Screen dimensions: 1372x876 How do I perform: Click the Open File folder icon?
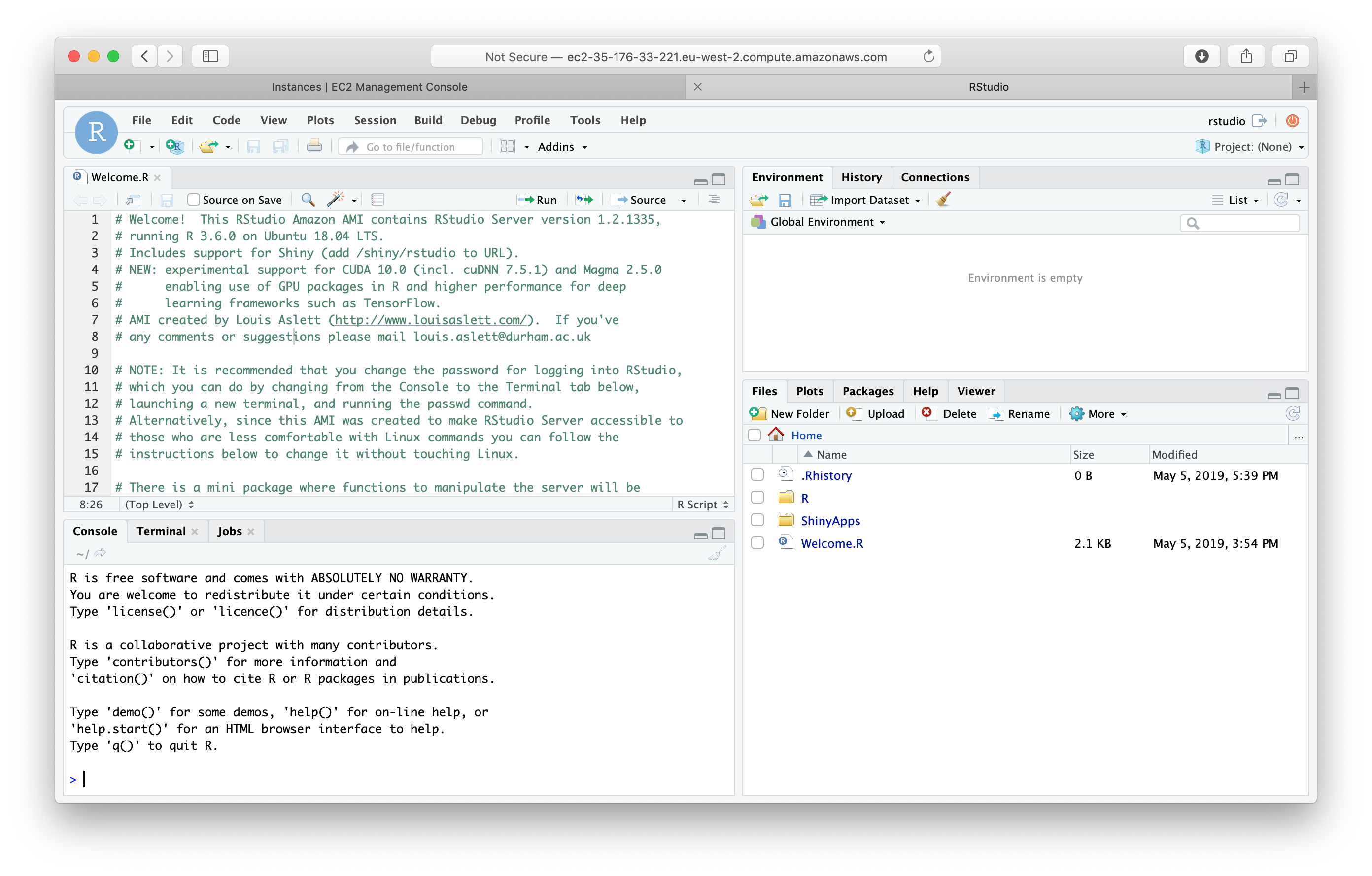208,146
